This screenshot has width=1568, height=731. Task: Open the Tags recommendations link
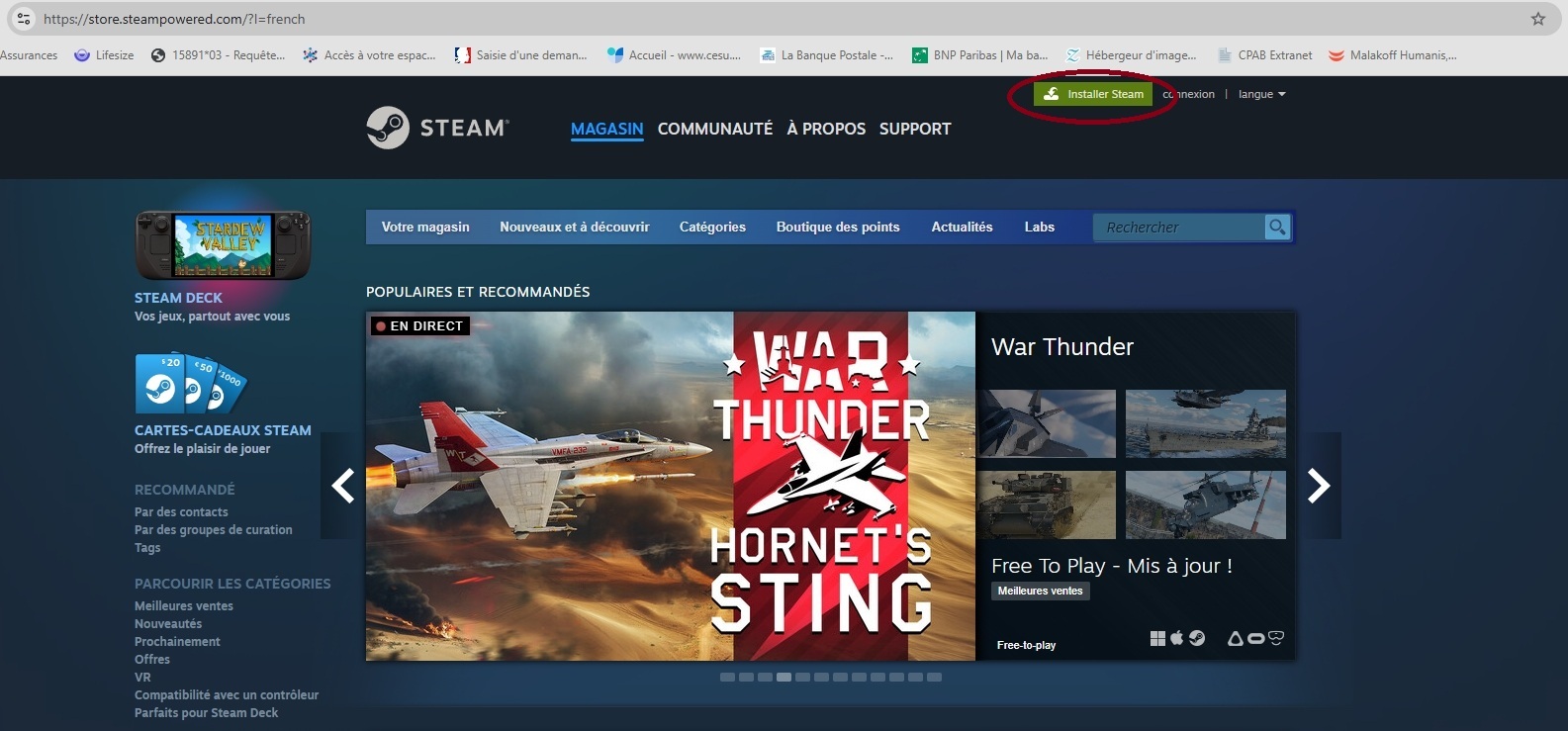click(x=147, y=548)
